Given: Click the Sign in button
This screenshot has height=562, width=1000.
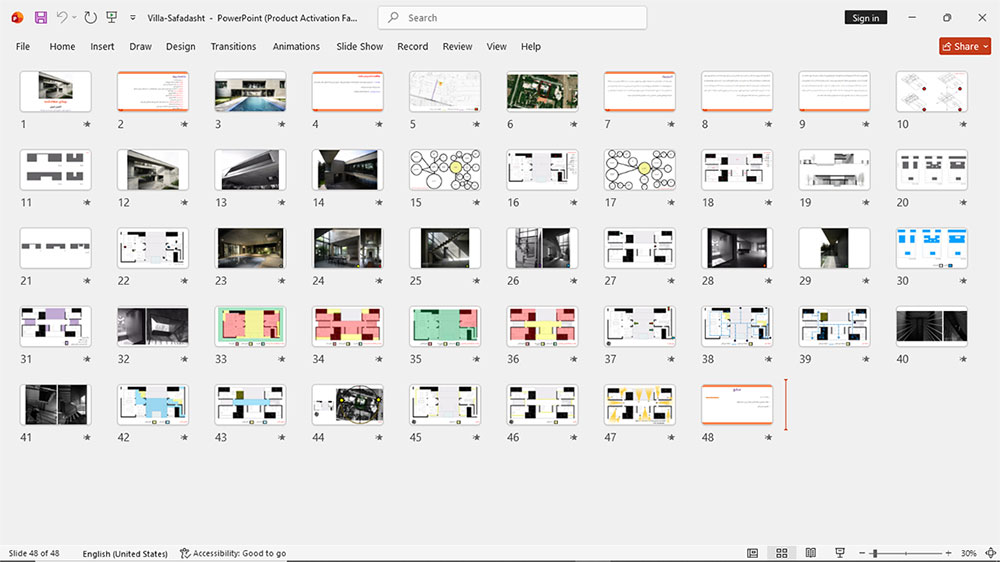Looking at the screenshot, I should pos(865,18).
